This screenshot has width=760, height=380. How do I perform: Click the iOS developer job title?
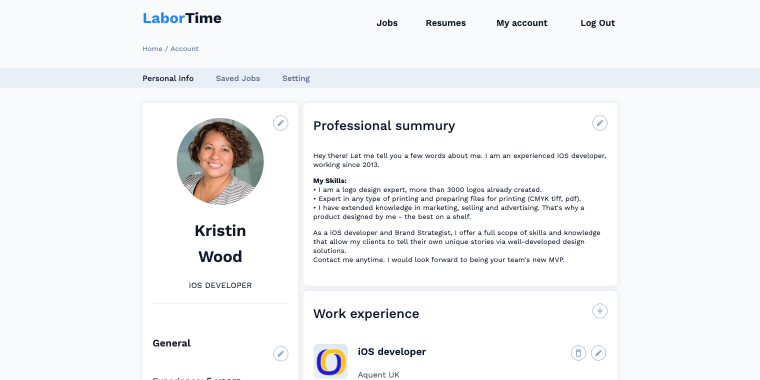click(392, 352)
